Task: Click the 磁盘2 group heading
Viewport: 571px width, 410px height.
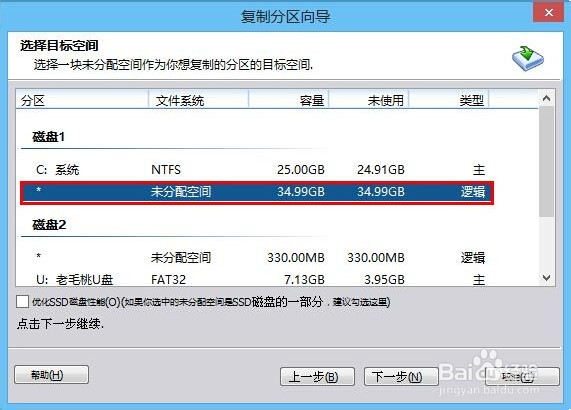Action: (49, 225)
